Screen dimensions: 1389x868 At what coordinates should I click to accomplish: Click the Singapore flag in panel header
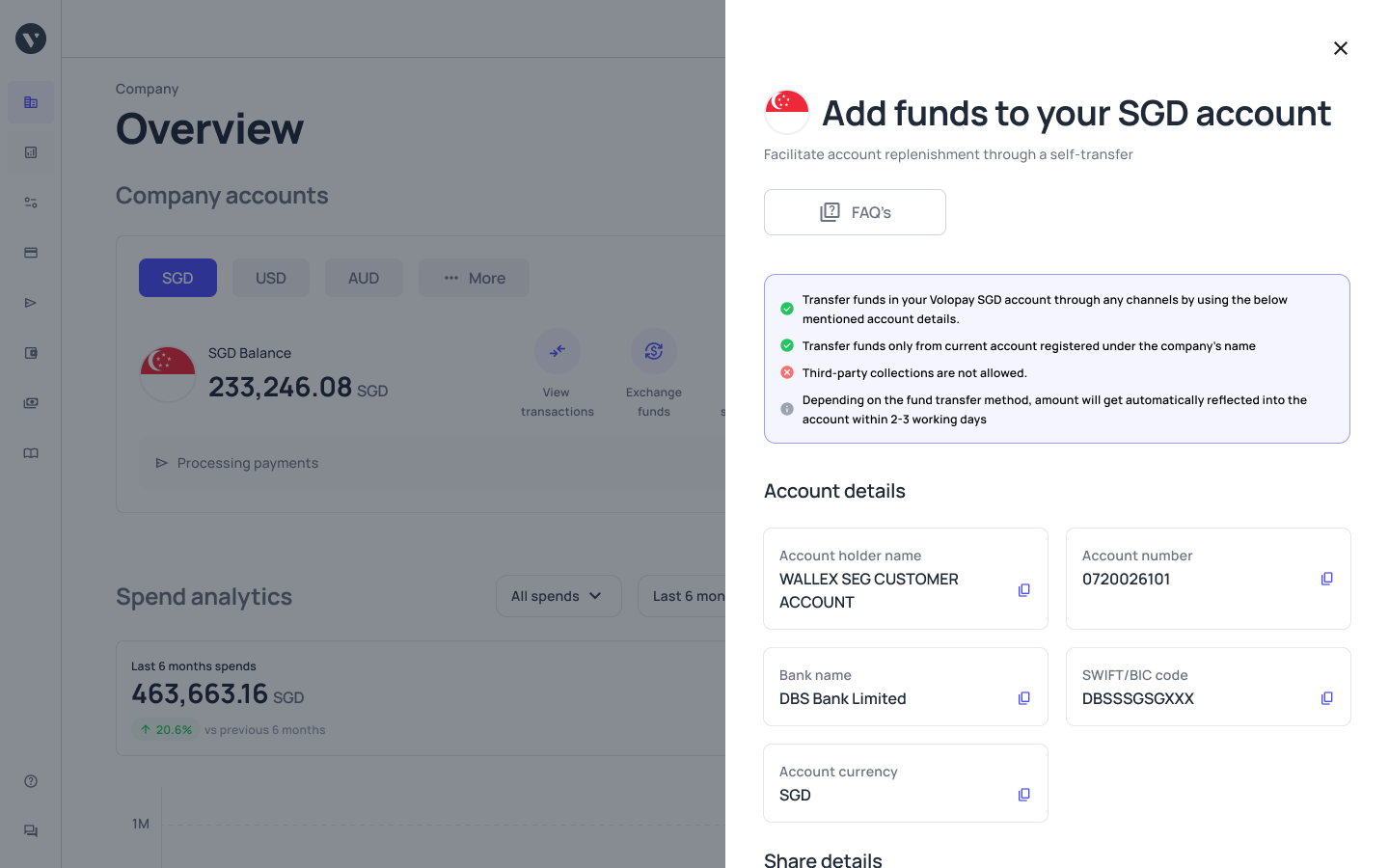(x=787, y=112)
